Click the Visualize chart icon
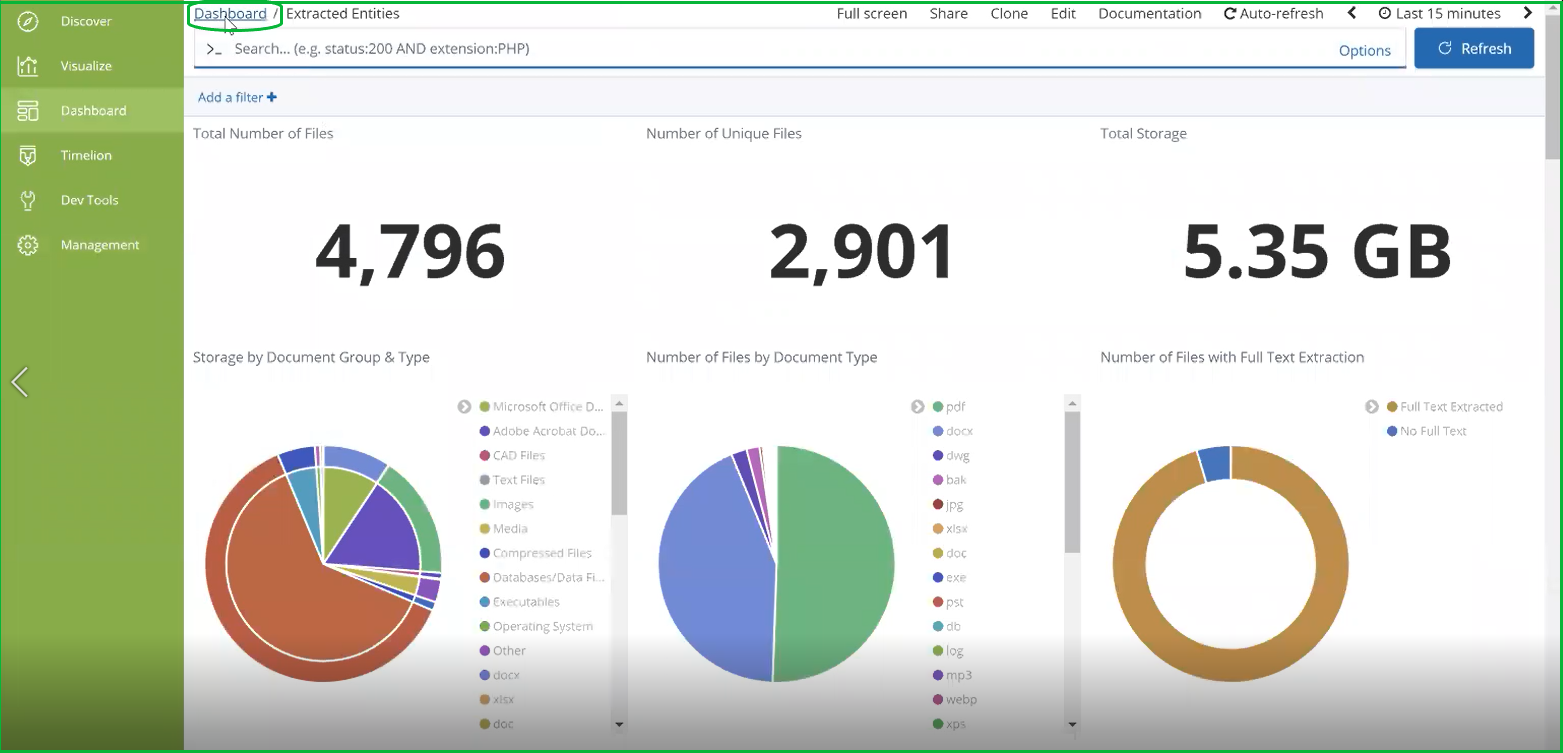 point(28,66)
